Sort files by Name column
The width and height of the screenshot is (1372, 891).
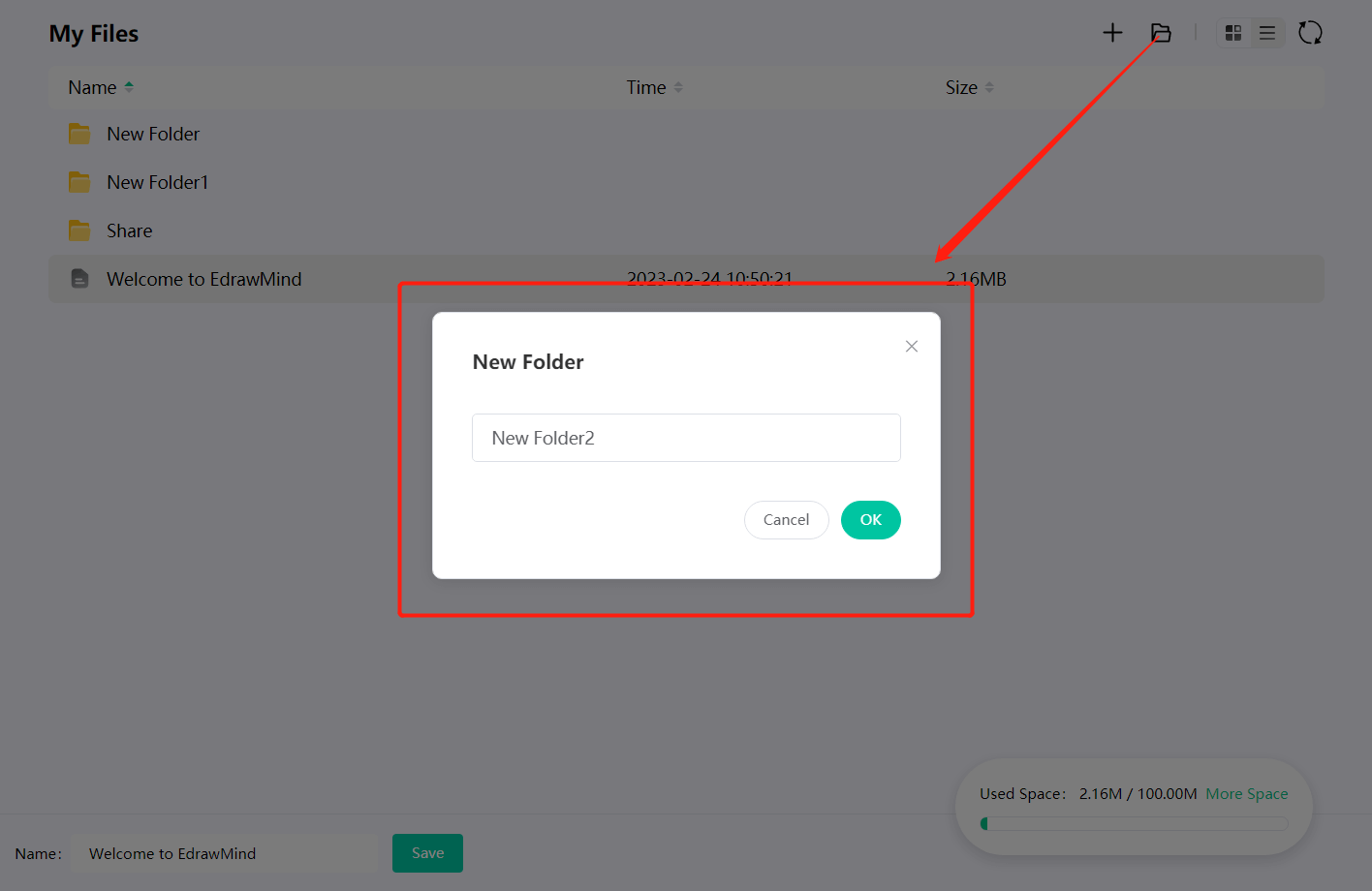point(101,87)
